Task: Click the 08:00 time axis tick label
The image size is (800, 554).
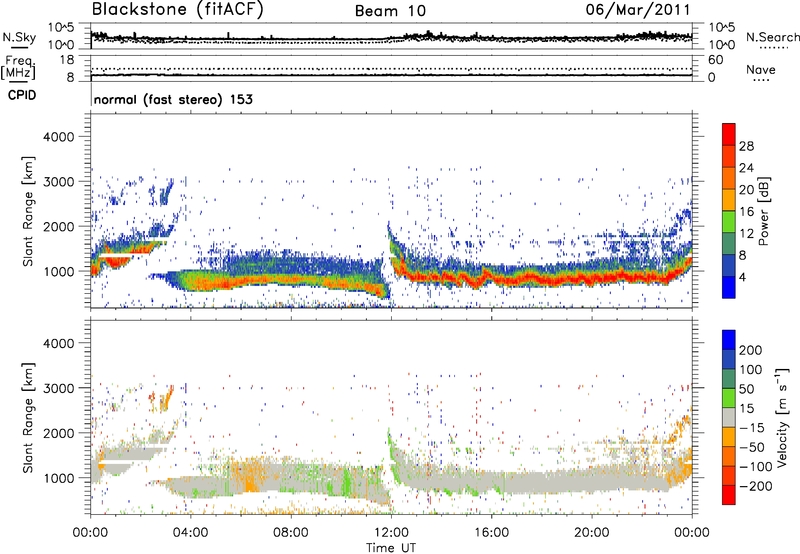Action: [x=291, y=533]
